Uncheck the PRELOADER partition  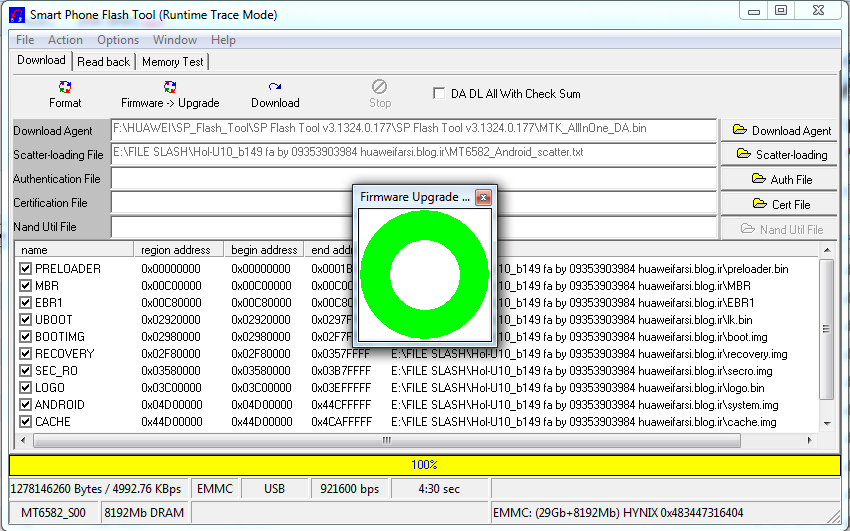(25, 268)
